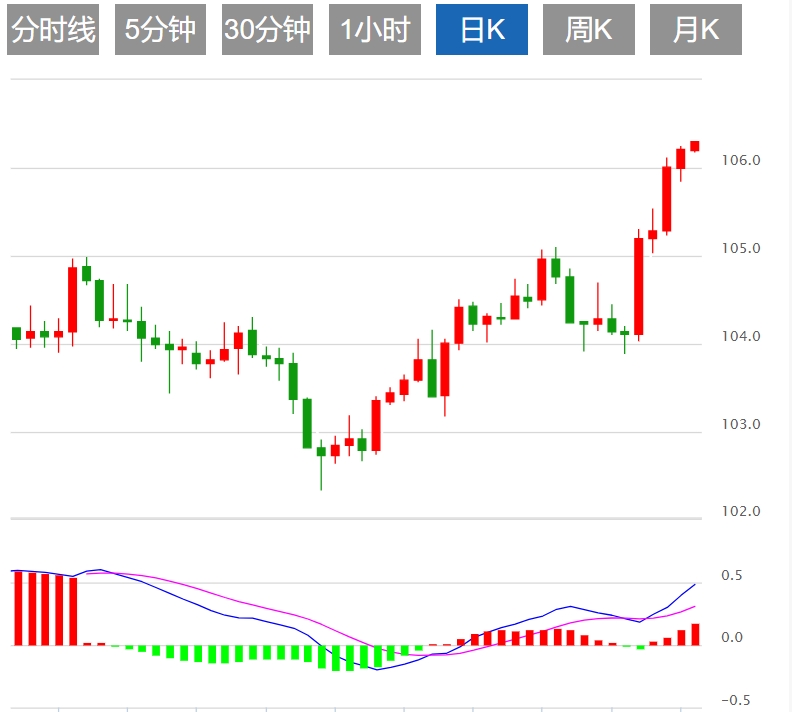Click the right end of blue MACD line
Viewport: 792px width, 712px height.
pyautogui.click(x=693, y=585)
